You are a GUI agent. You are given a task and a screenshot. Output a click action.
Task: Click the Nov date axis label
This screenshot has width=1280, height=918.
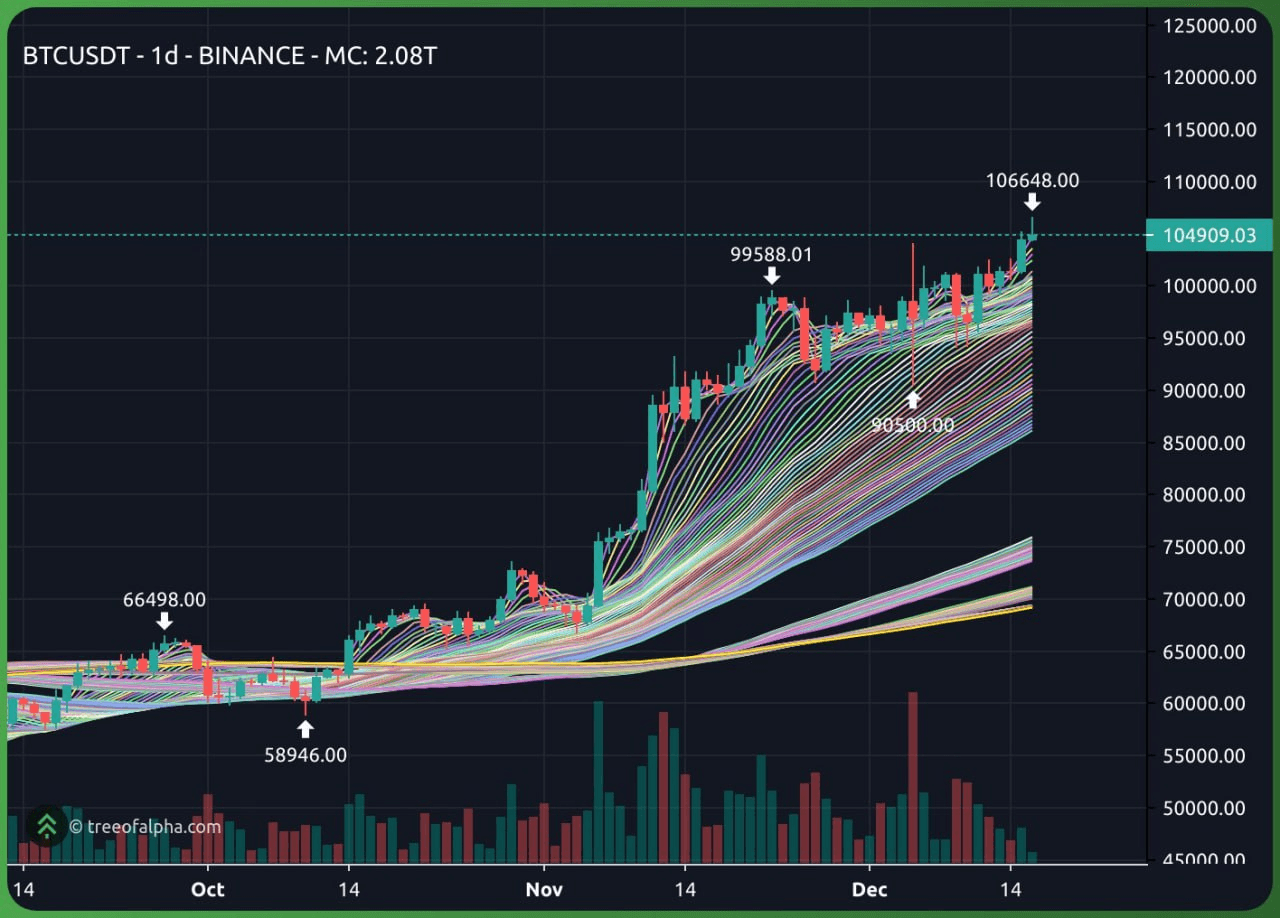pyautogui.click(x=544, y=889)
